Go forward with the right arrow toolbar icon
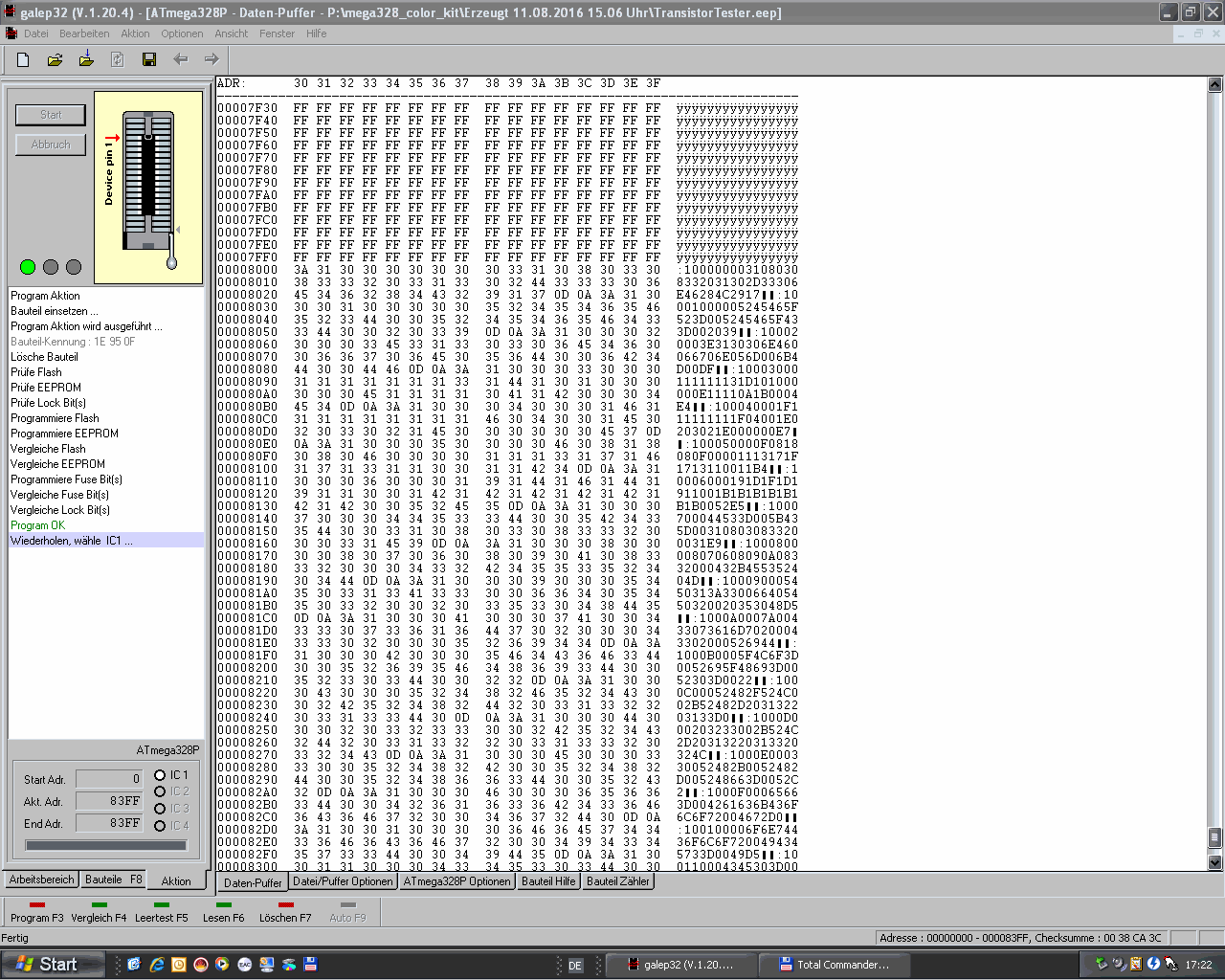1225x980 pixels. (x=212, y=59)
